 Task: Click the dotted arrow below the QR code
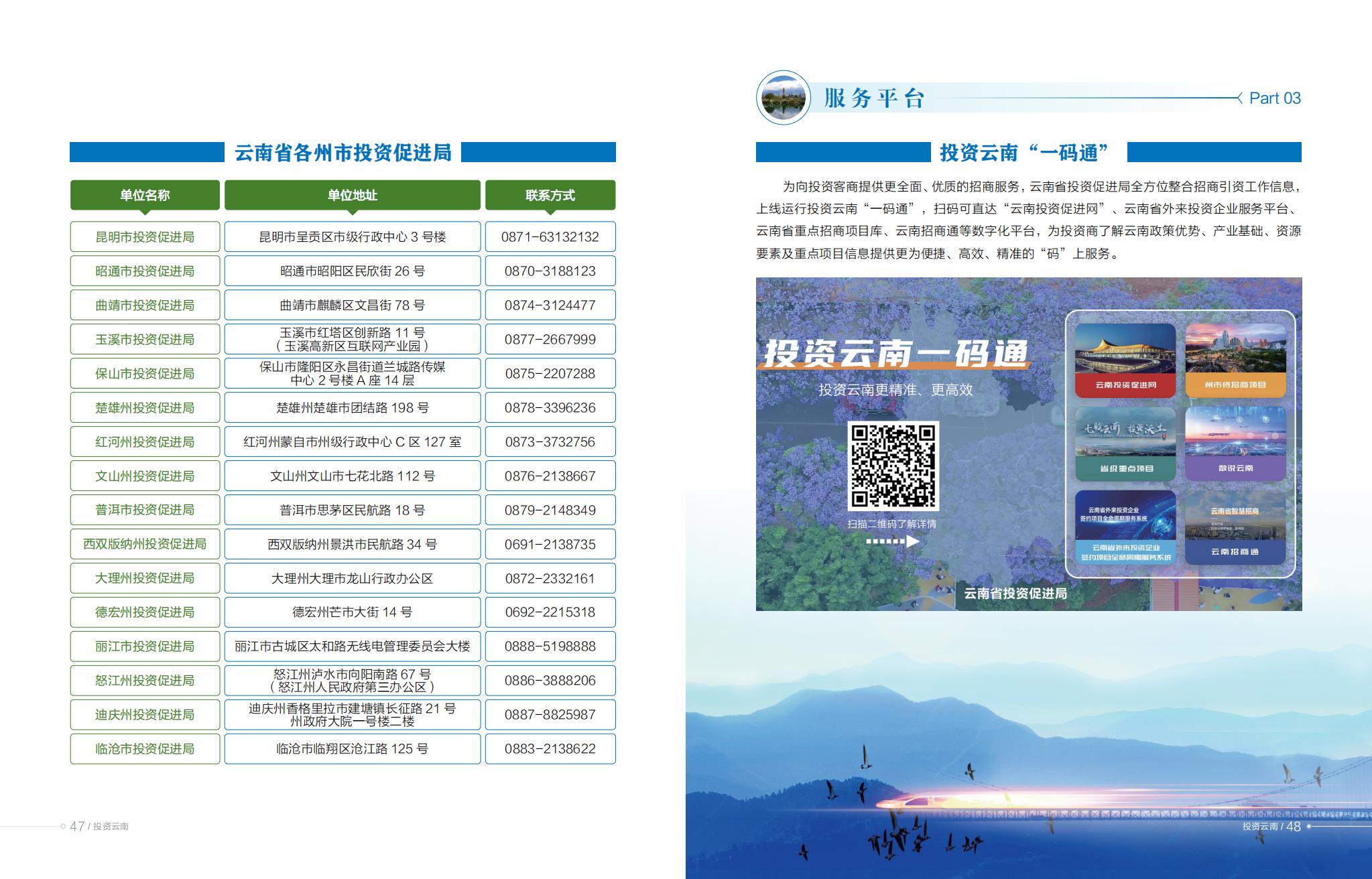click(893, 541)
